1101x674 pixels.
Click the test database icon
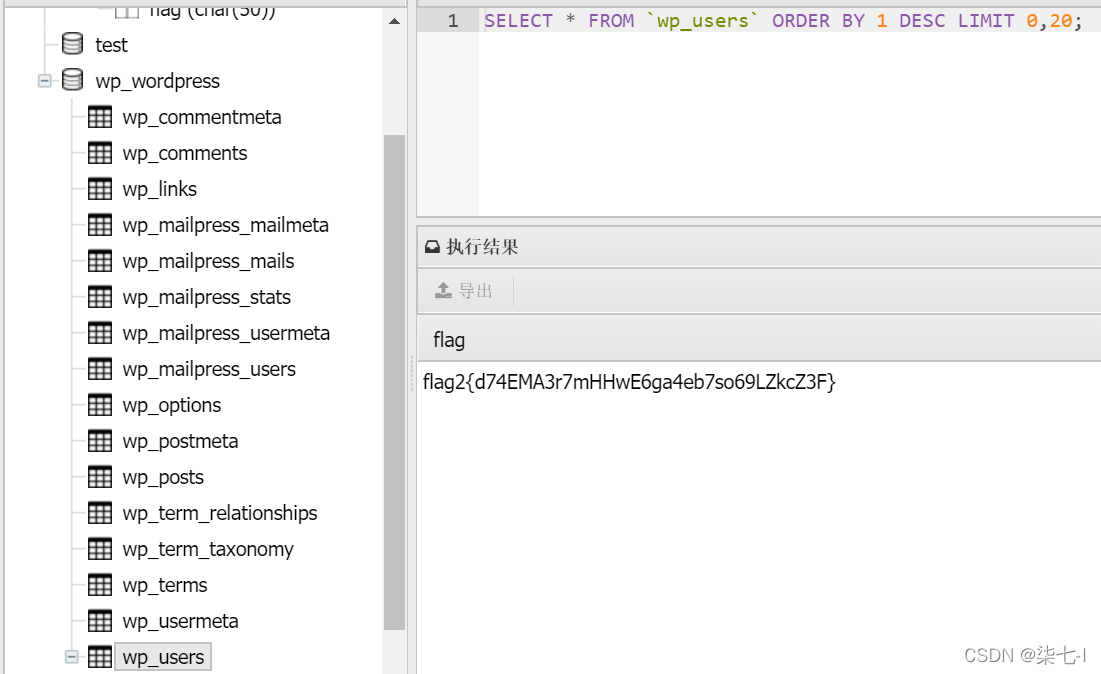(72, 44)
